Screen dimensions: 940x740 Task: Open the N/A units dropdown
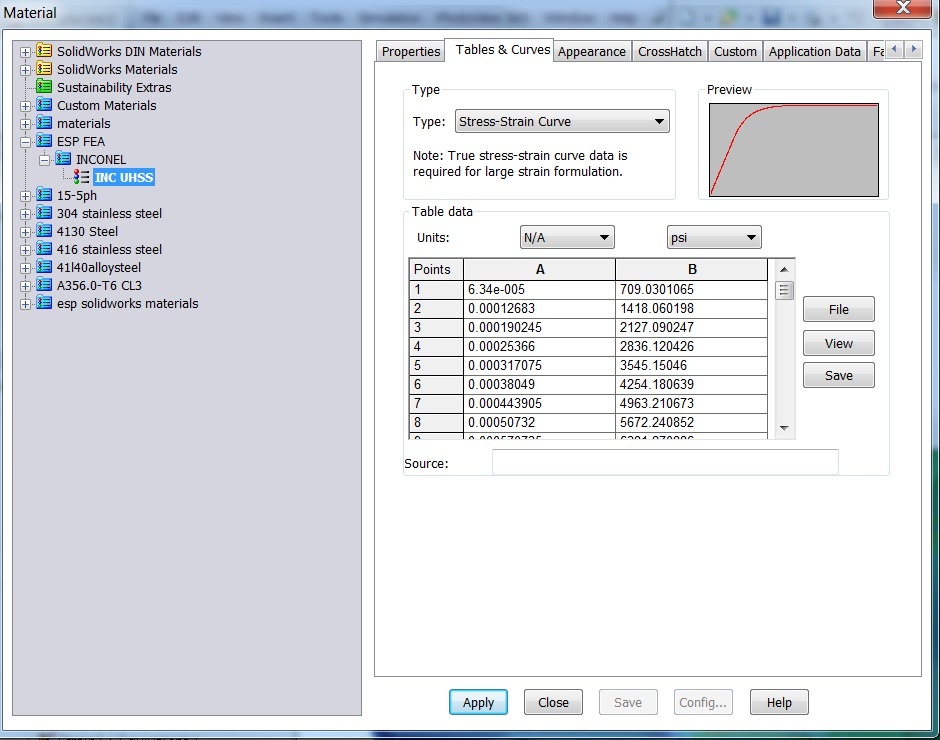(567, 237)
